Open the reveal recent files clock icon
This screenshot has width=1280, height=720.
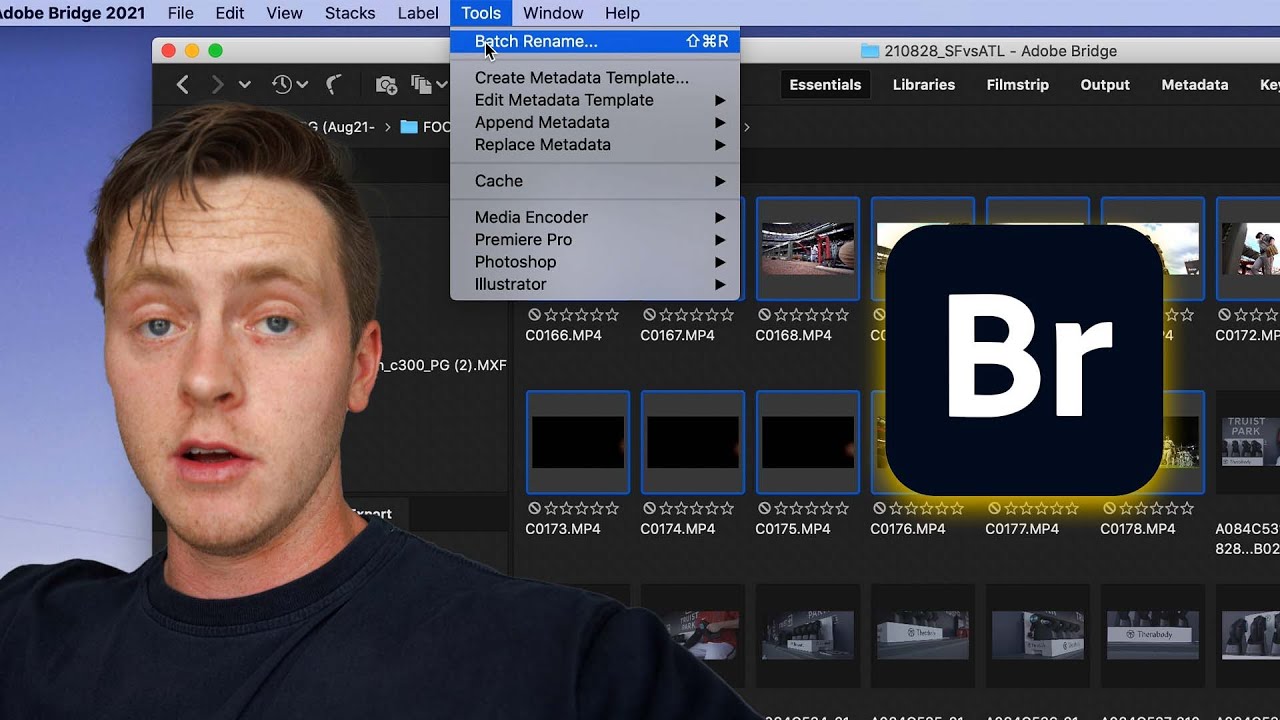coord(282,85)
